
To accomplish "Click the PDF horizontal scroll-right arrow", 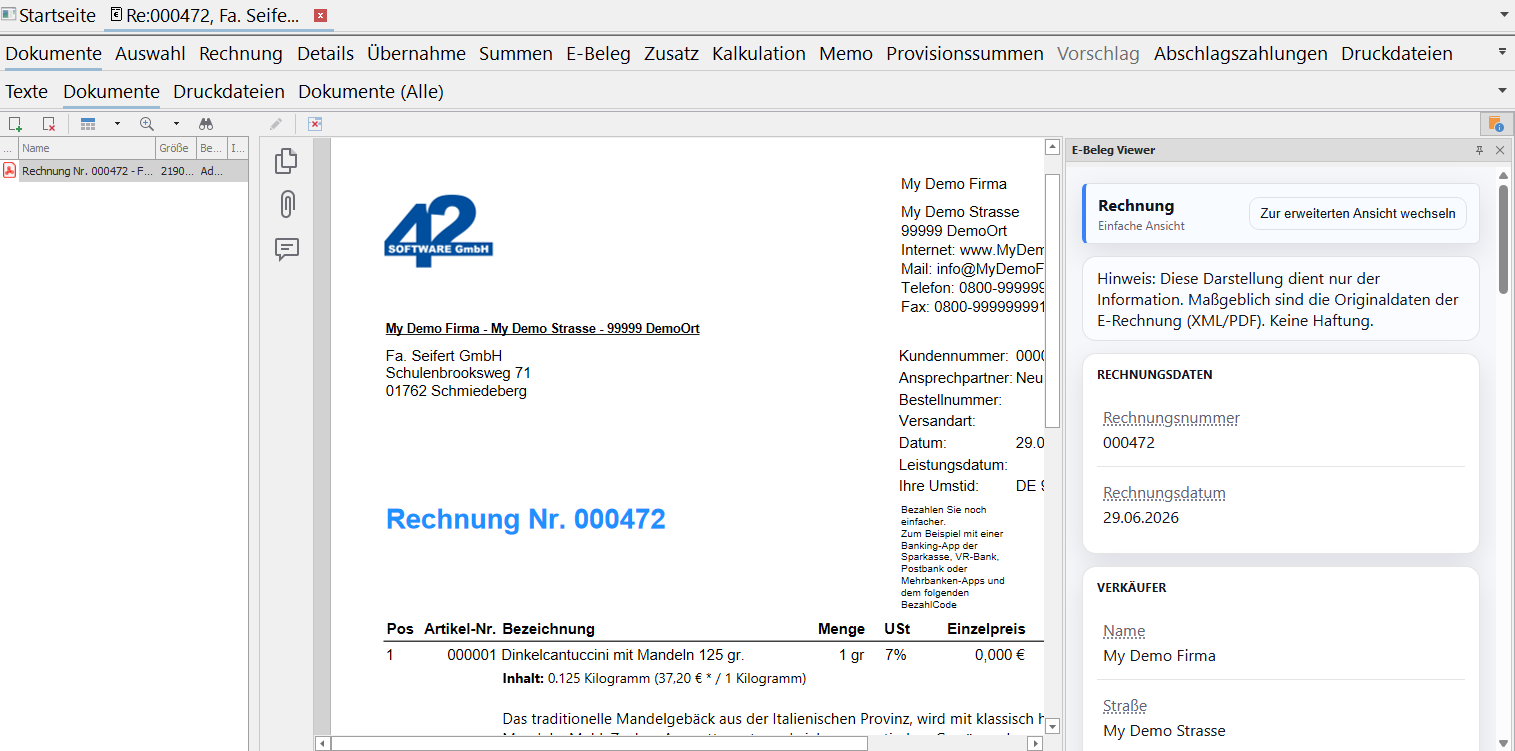I will (x=1035, y=744).
